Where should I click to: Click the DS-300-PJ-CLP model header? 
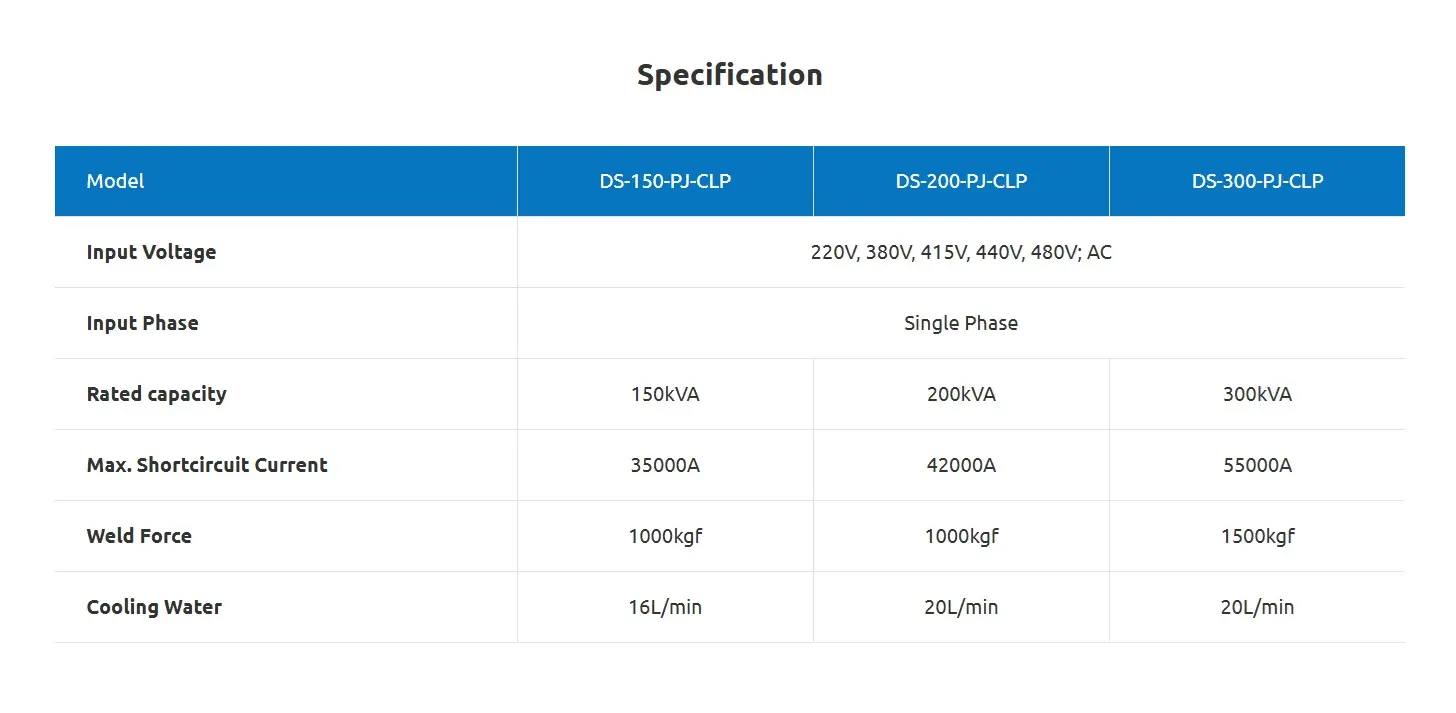click(x=1257, y=181)
